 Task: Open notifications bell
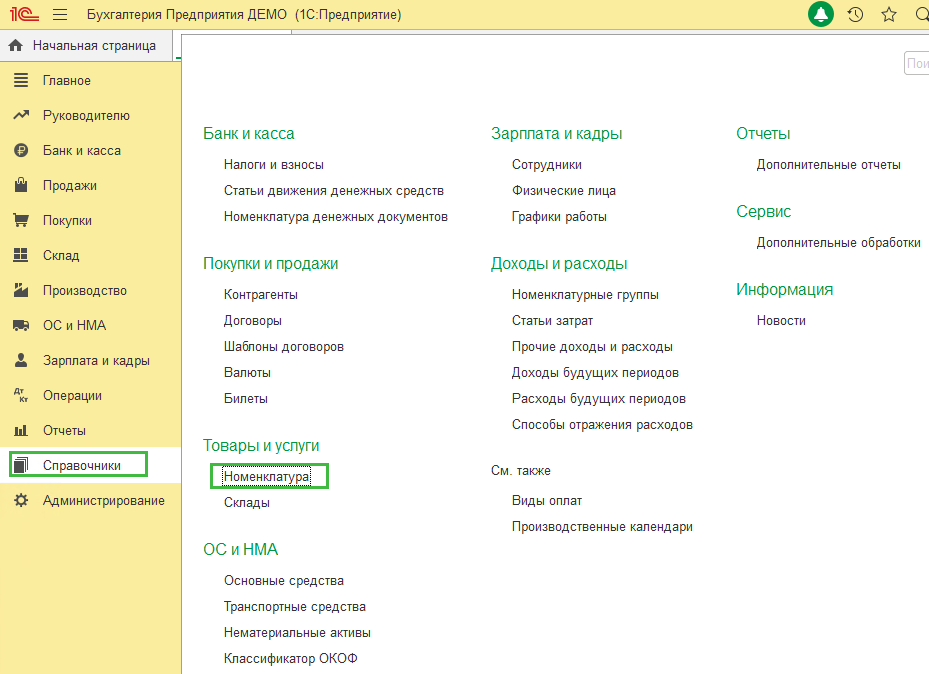pyautogui.click(x=821, y=14)
